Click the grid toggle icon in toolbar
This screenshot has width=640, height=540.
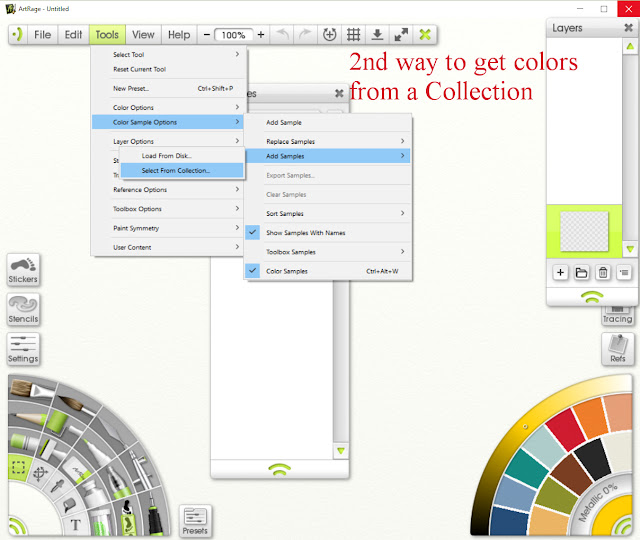click(353, 35)
